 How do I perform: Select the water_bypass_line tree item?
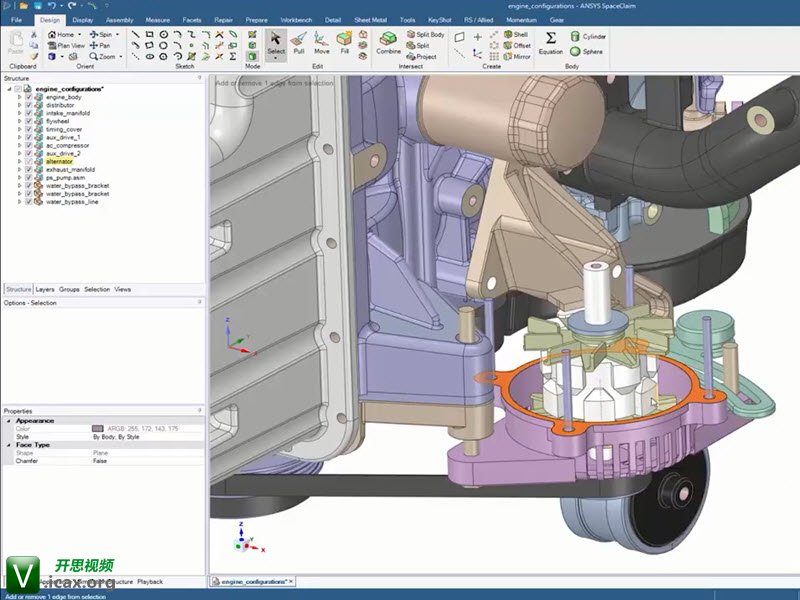click(72, 202)
